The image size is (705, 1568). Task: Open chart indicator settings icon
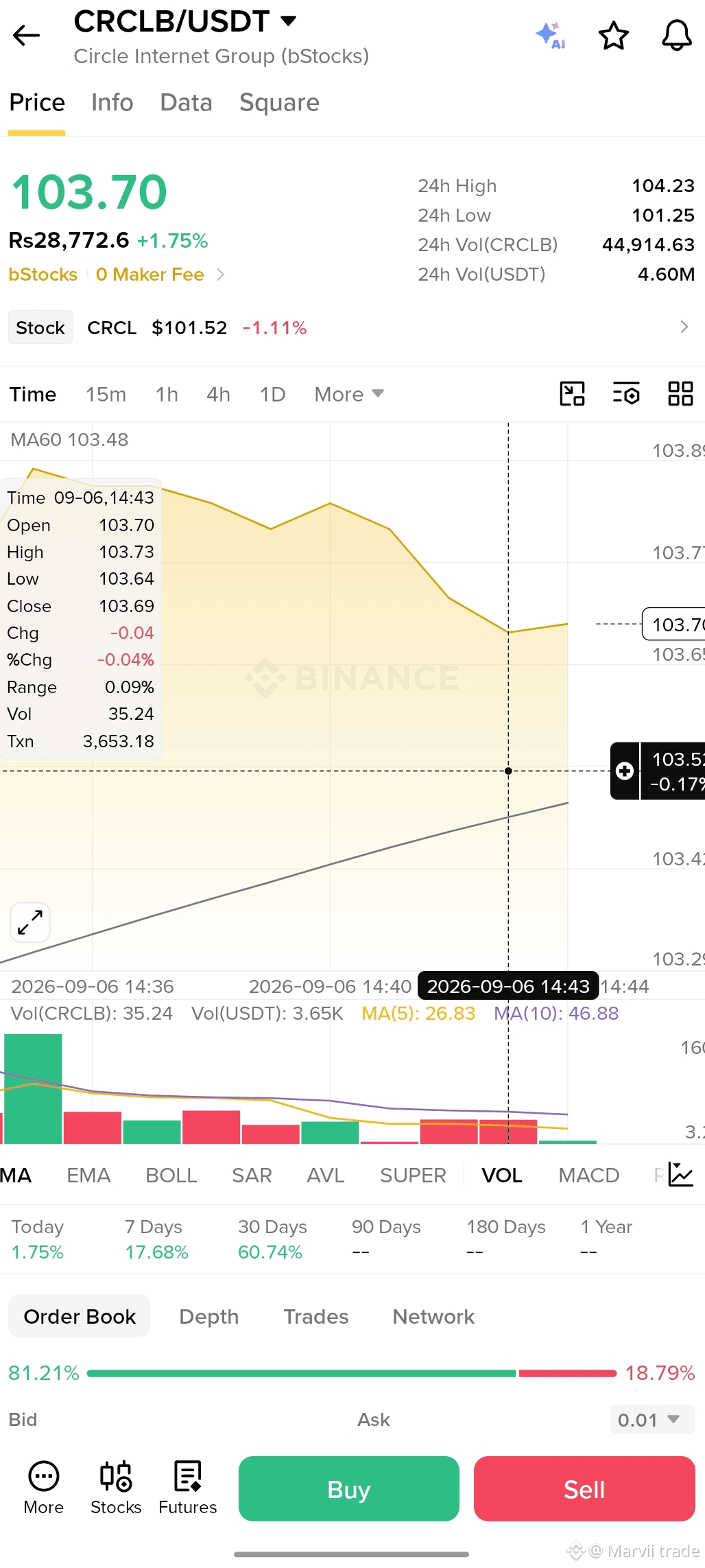pyautogui.click(x=626, y=394)
